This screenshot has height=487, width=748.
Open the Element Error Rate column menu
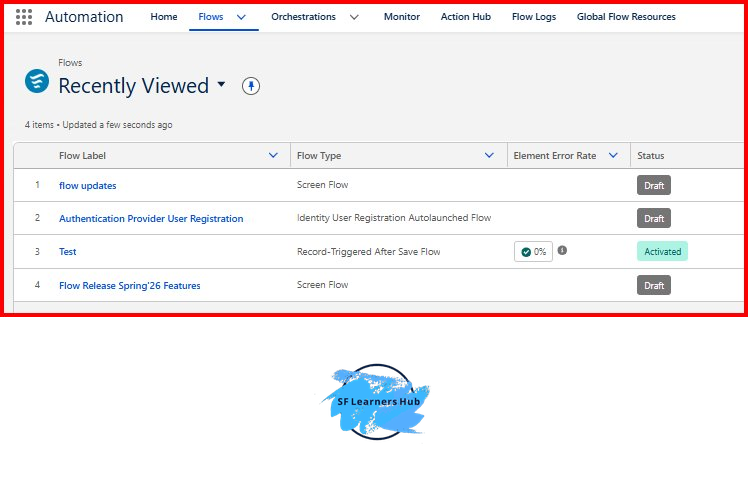[613, 155]
